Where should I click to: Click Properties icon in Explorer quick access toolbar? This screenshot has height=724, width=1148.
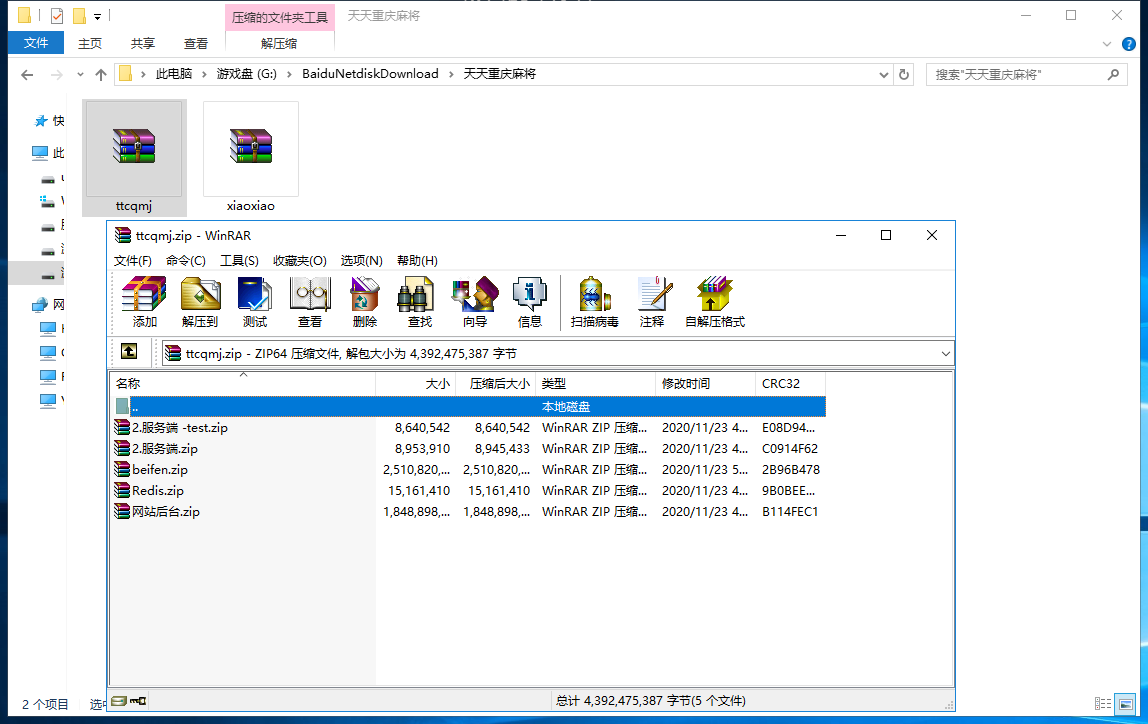(56, 15)
